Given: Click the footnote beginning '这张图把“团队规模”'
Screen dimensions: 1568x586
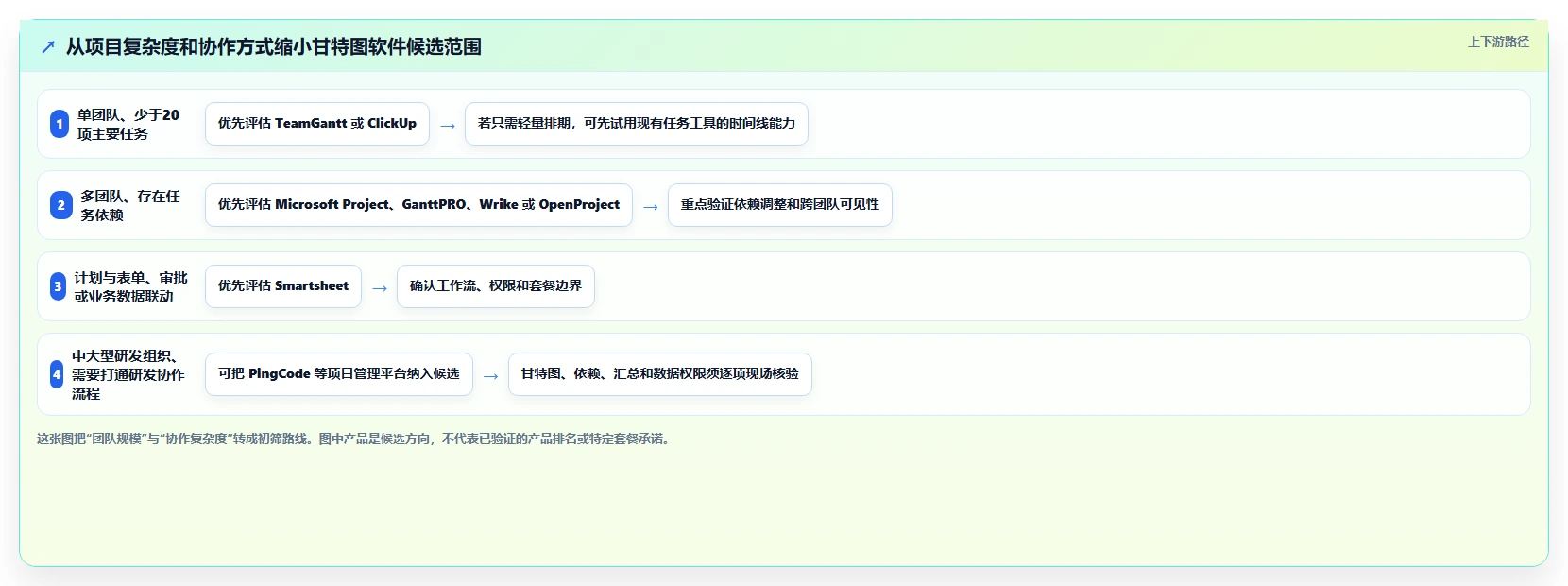Looking at the screenshot, I should pyautogui.click(x=355, y=439).
